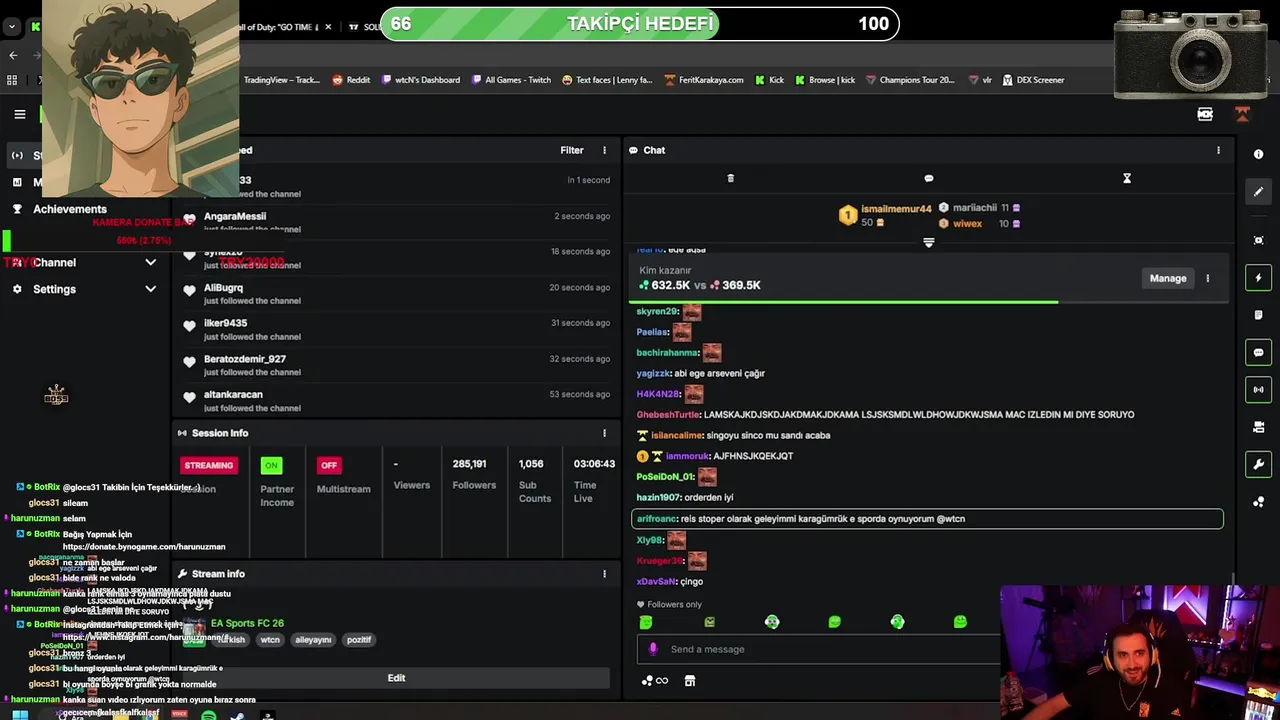Screen dimensions: 1280x720
Task: Insert the last green emote in the quick bar
Action: (960, 622)
